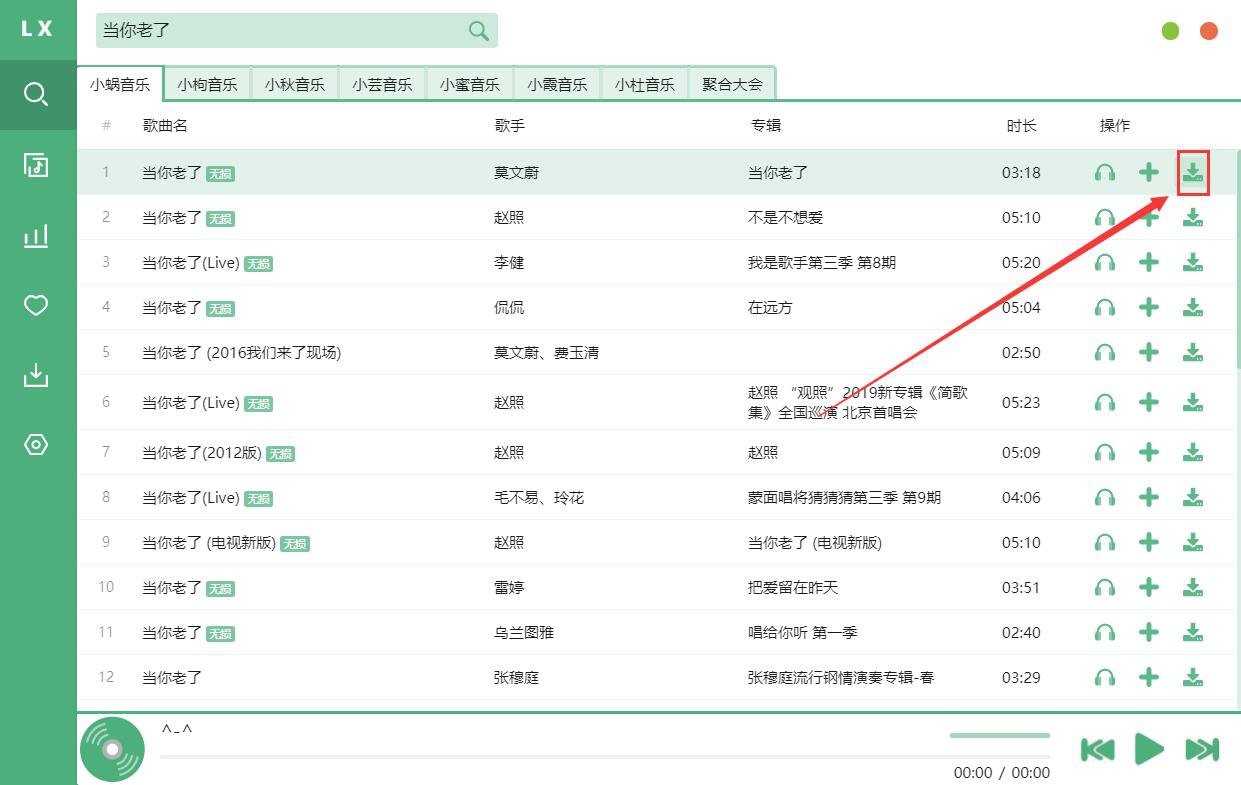
Task: Open the playlist icon in sidebar
Action: pos(36,165)
